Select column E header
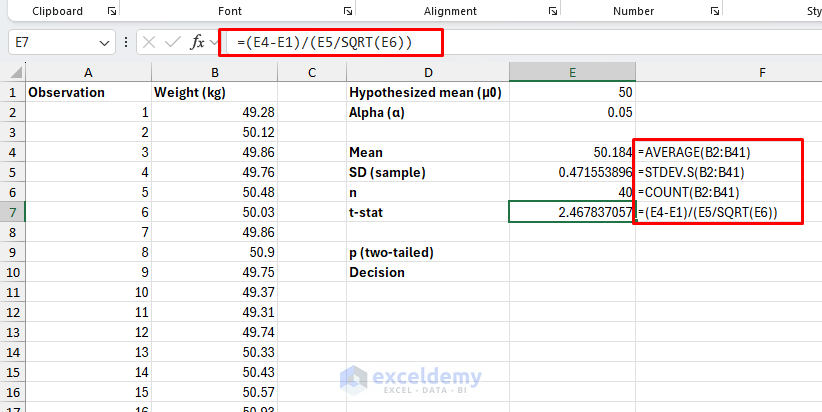Screen dimensions: 822x412 click(x=572, y=72)
